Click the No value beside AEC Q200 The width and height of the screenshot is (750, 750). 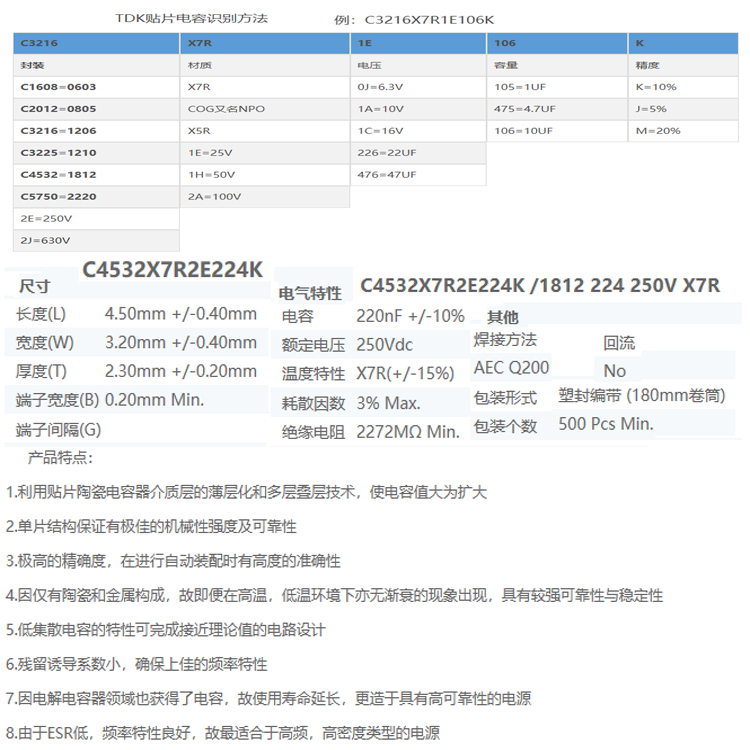[x=615, y=371]
